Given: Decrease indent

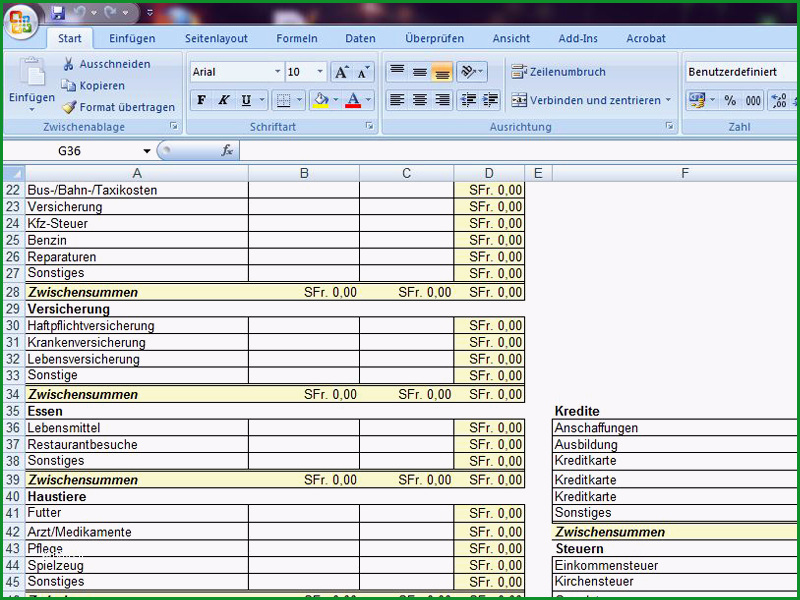Looking at the screenshot, I should (x=468, y=100).
